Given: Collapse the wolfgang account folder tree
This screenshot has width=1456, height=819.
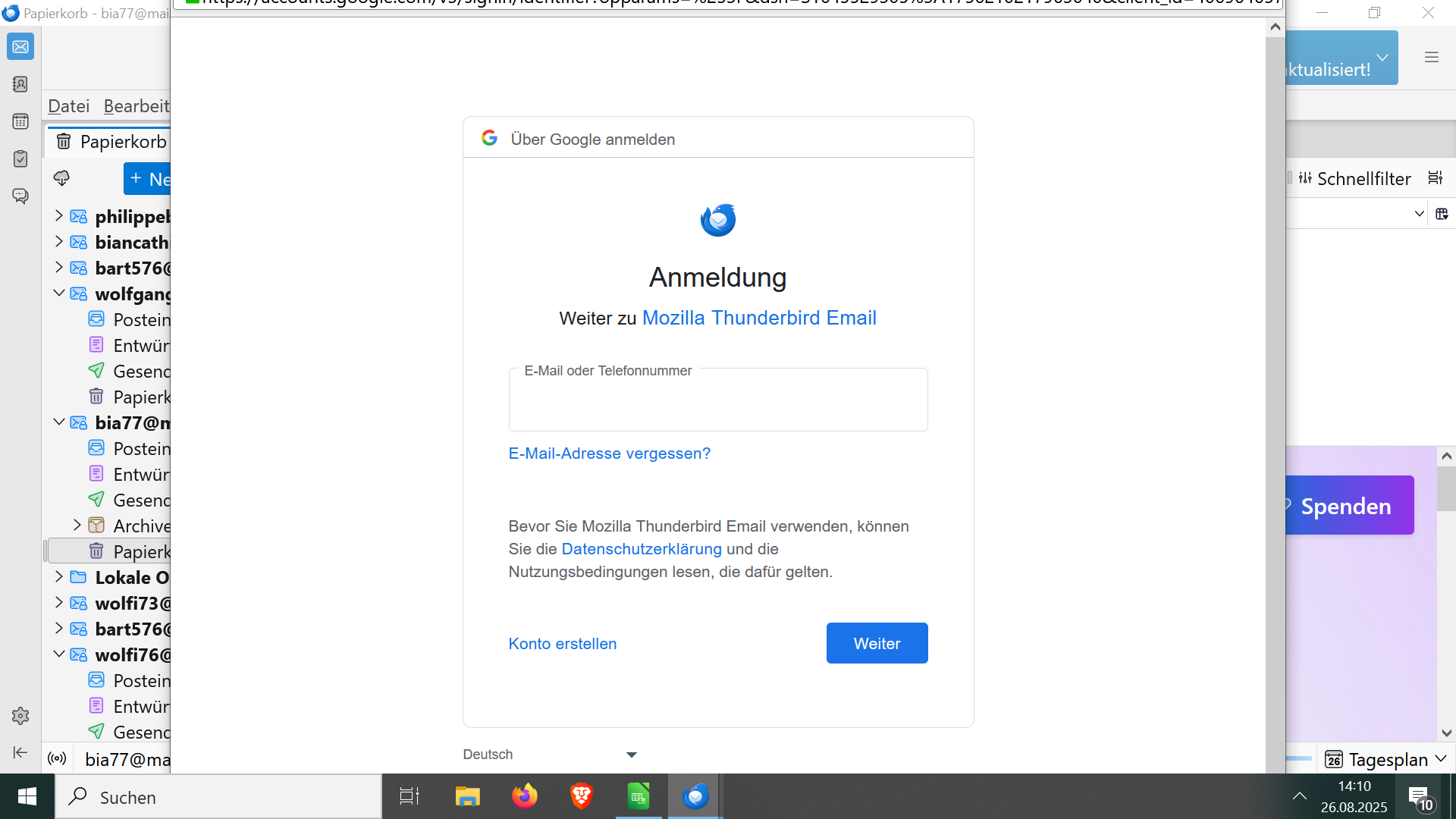Looking at the screenshot, I should click(59, 293).
